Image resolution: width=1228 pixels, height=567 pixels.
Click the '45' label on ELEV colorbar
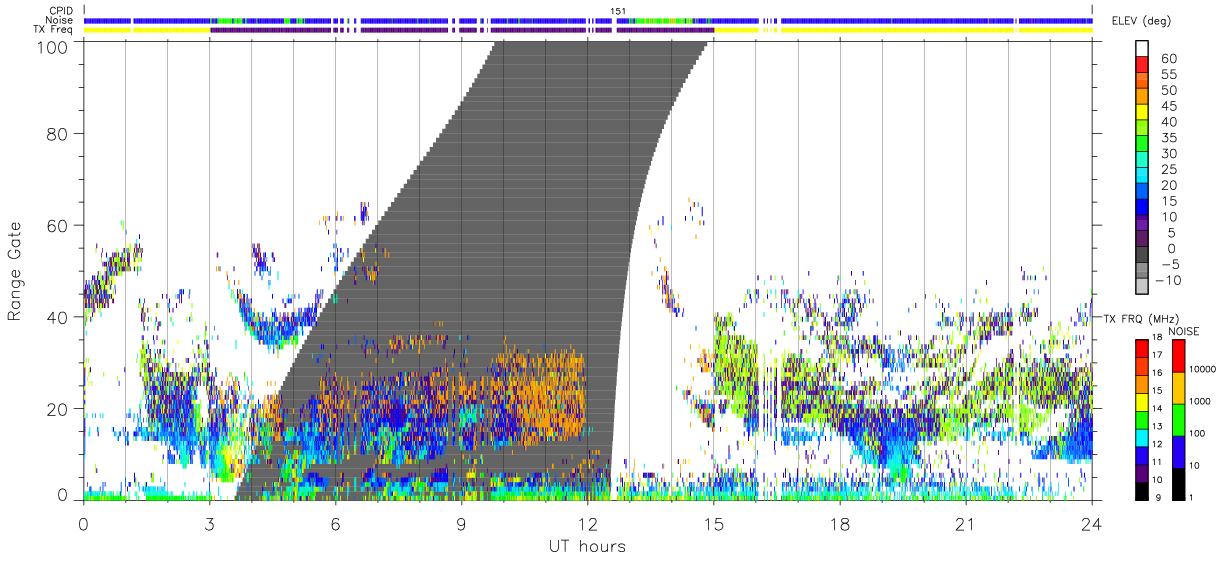(x=1168, y=106)
